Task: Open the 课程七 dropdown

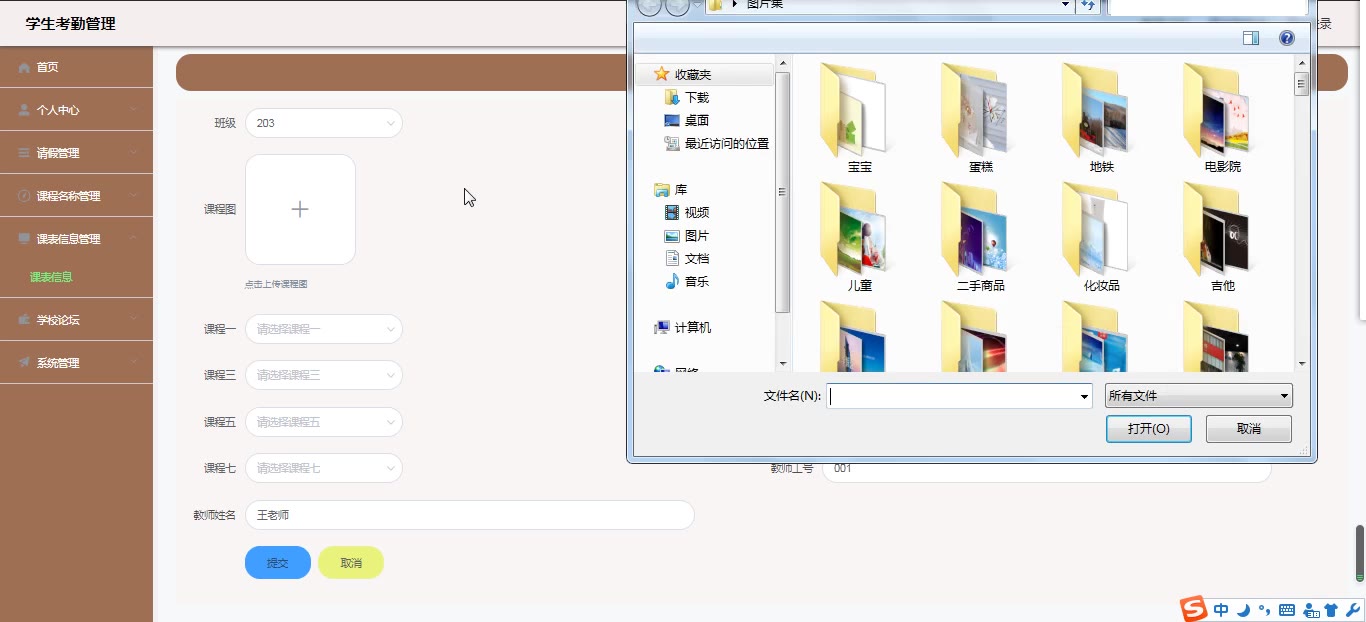Action: (x=324, y=468)
